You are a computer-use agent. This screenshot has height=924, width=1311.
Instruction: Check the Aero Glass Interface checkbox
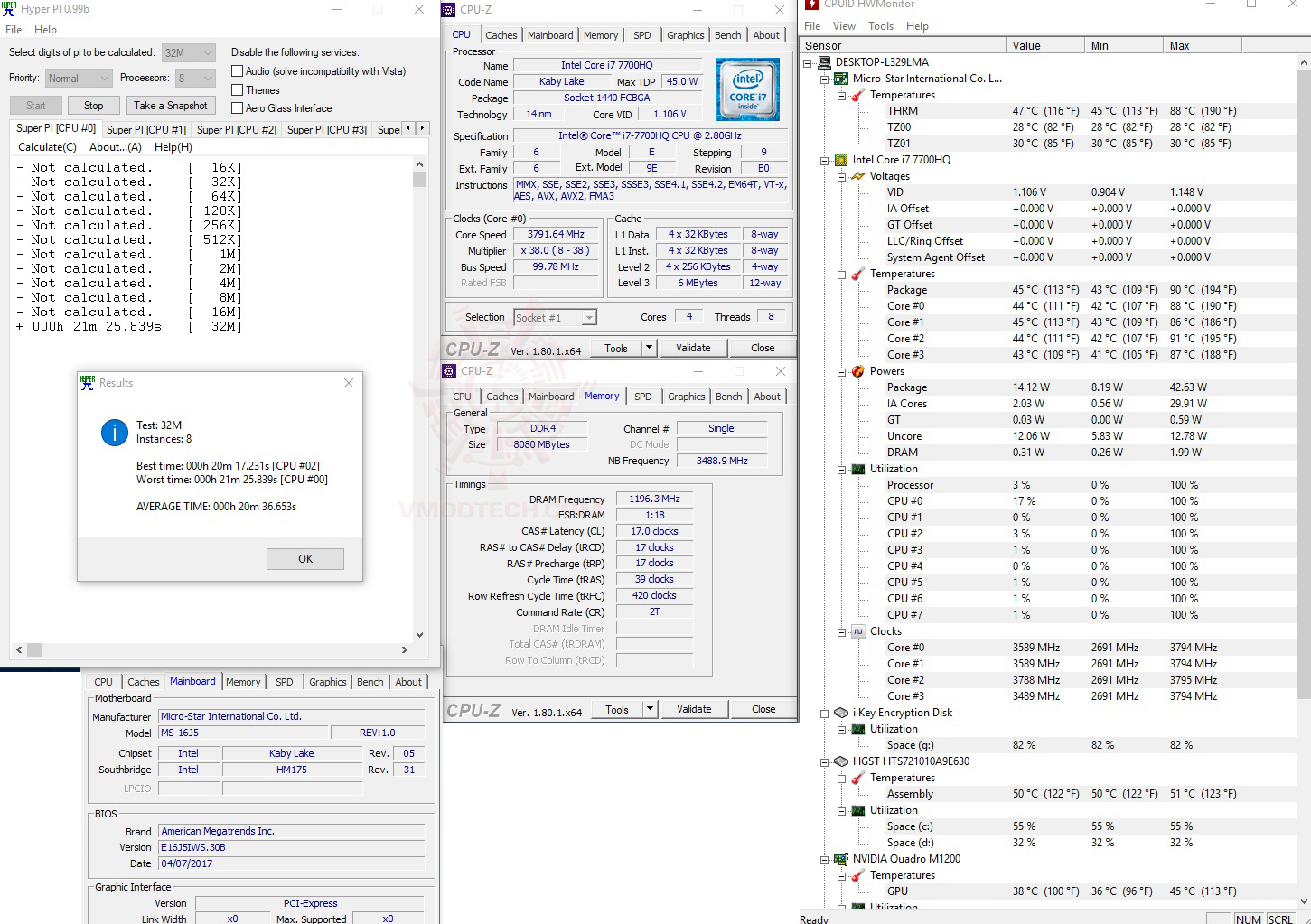click(x=236, y=107)
